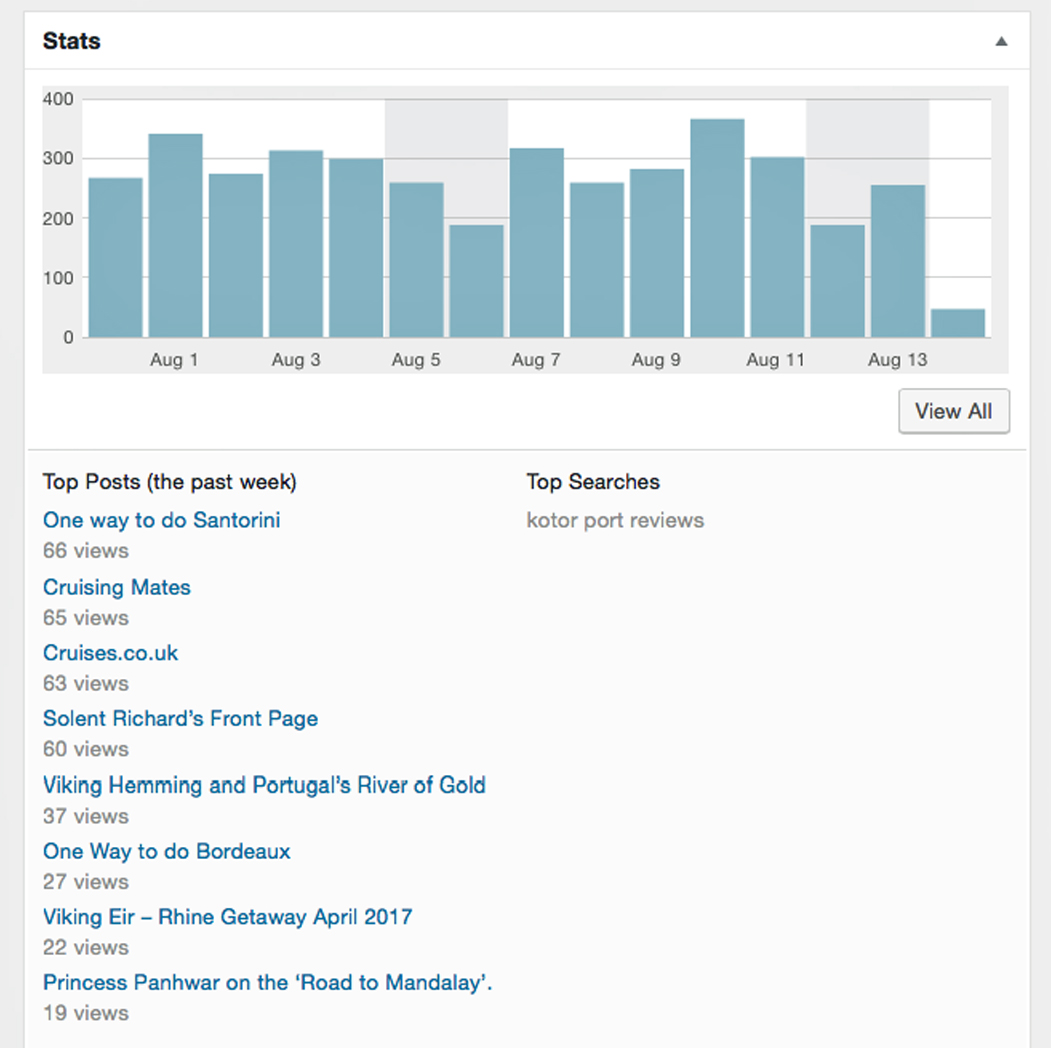Click the View All button

click(953, 411)
